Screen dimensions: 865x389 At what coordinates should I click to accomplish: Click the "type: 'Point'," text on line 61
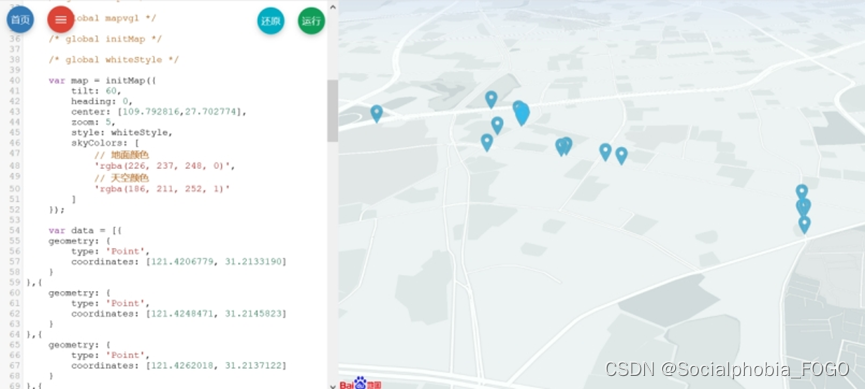pyautogui.click(x=110, y=303)
